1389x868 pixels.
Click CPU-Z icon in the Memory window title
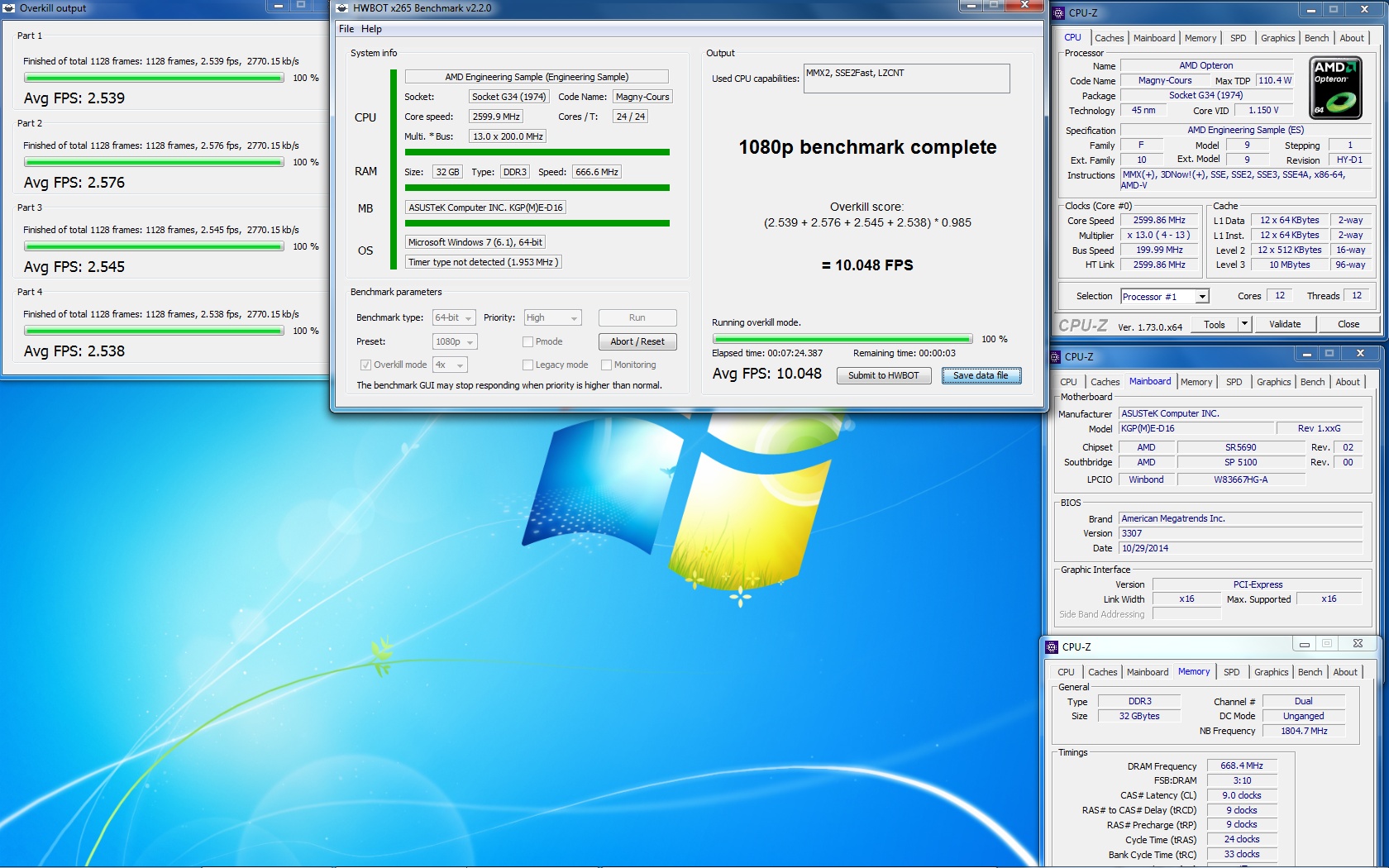point(1052,646)
